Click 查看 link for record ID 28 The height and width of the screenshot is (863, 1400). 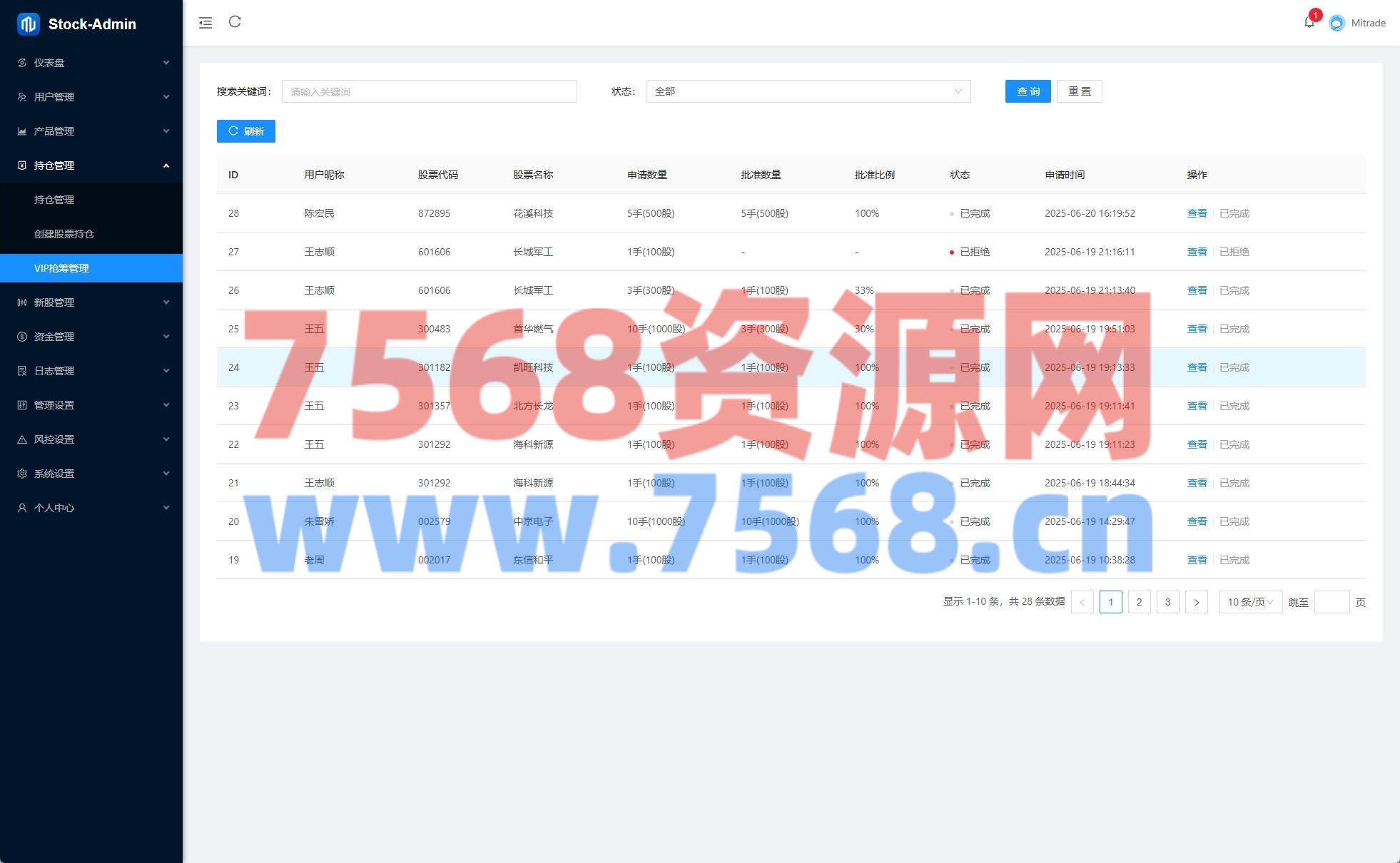[x=1197, y=213]
